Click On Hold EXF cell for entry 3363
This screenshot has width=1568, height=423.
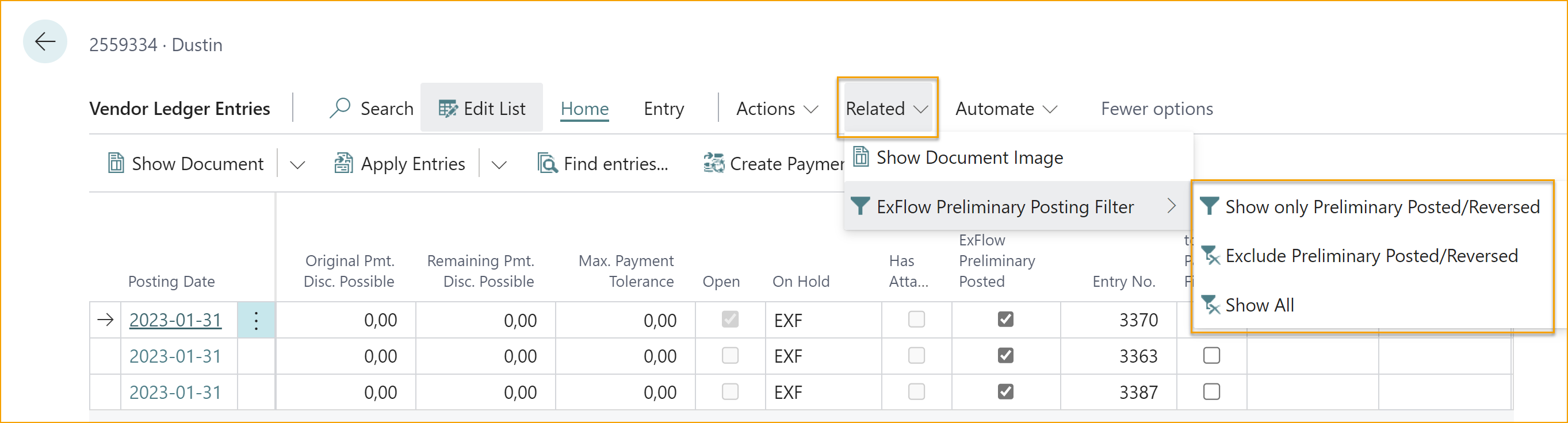(x=823, y=356)
